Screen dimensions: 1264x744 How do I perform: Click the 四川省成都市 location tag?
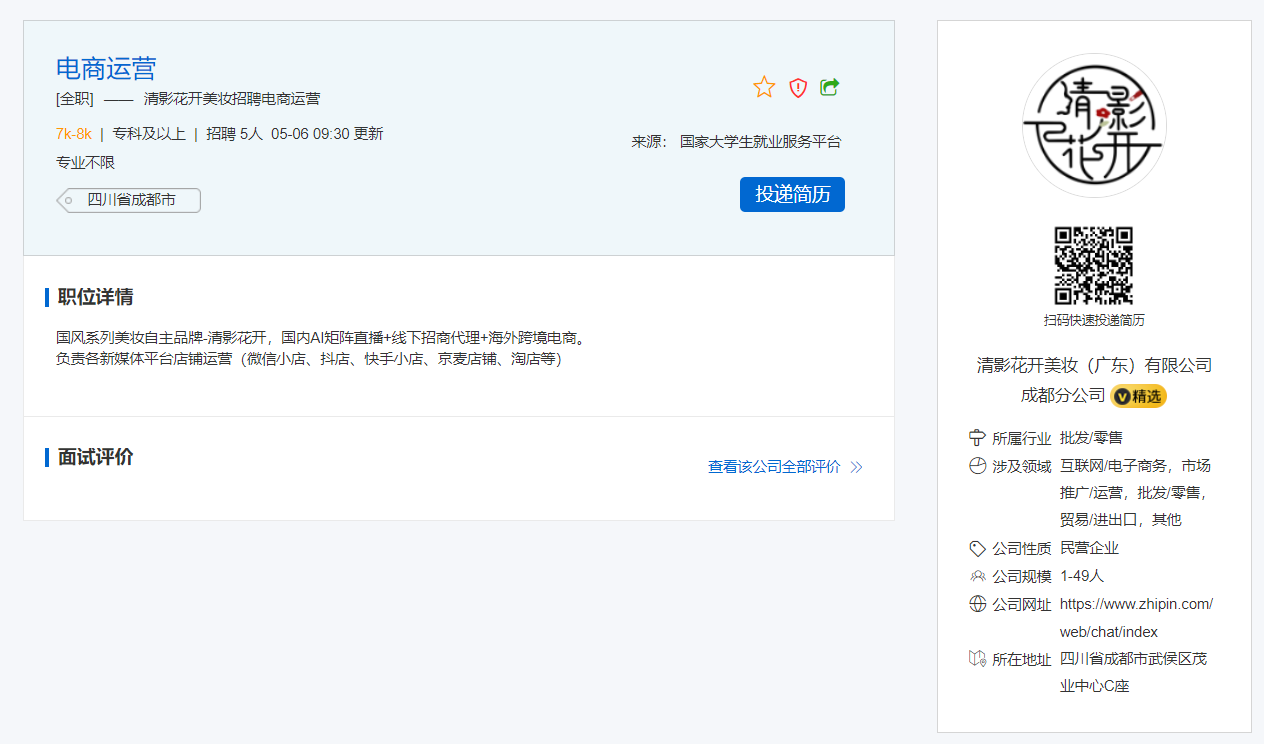point(129,200)
